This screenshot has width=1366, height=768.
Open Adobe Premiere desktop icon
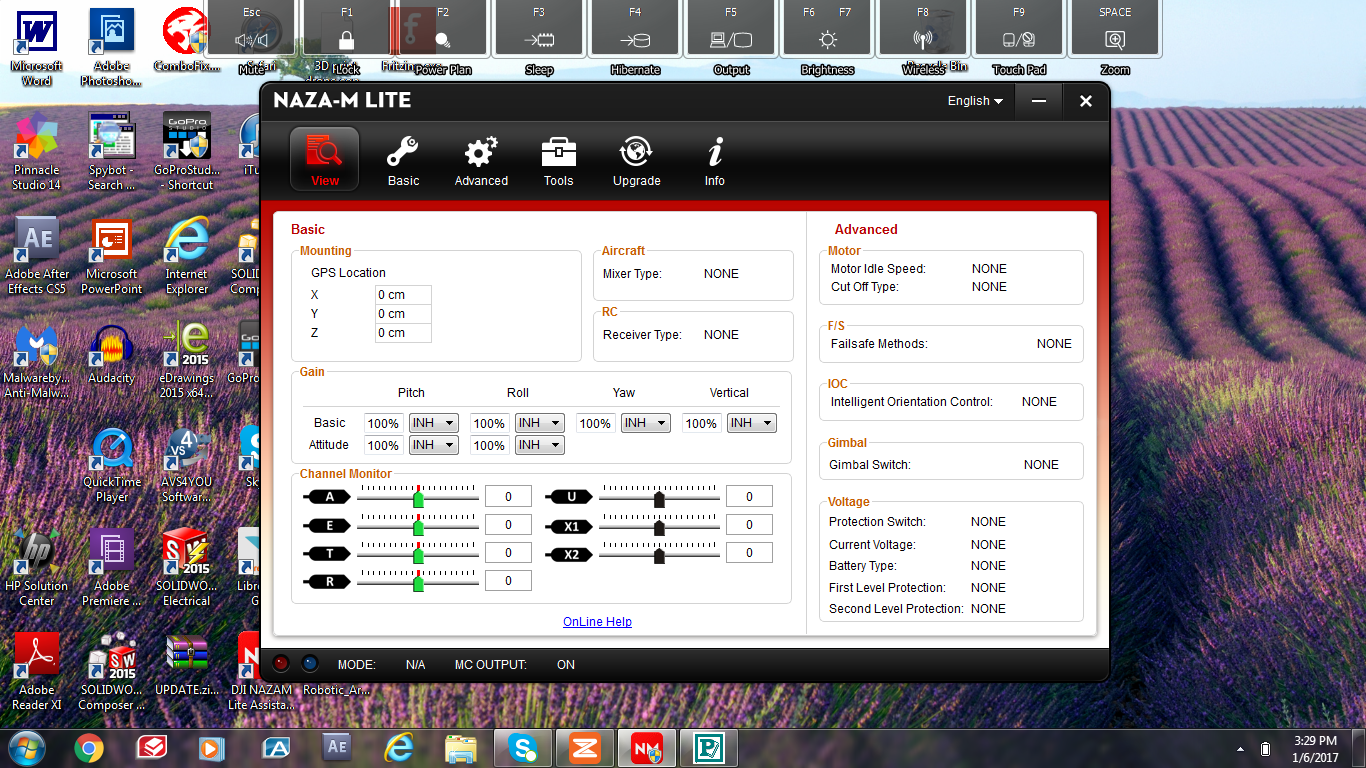click(x=112, y=568)
